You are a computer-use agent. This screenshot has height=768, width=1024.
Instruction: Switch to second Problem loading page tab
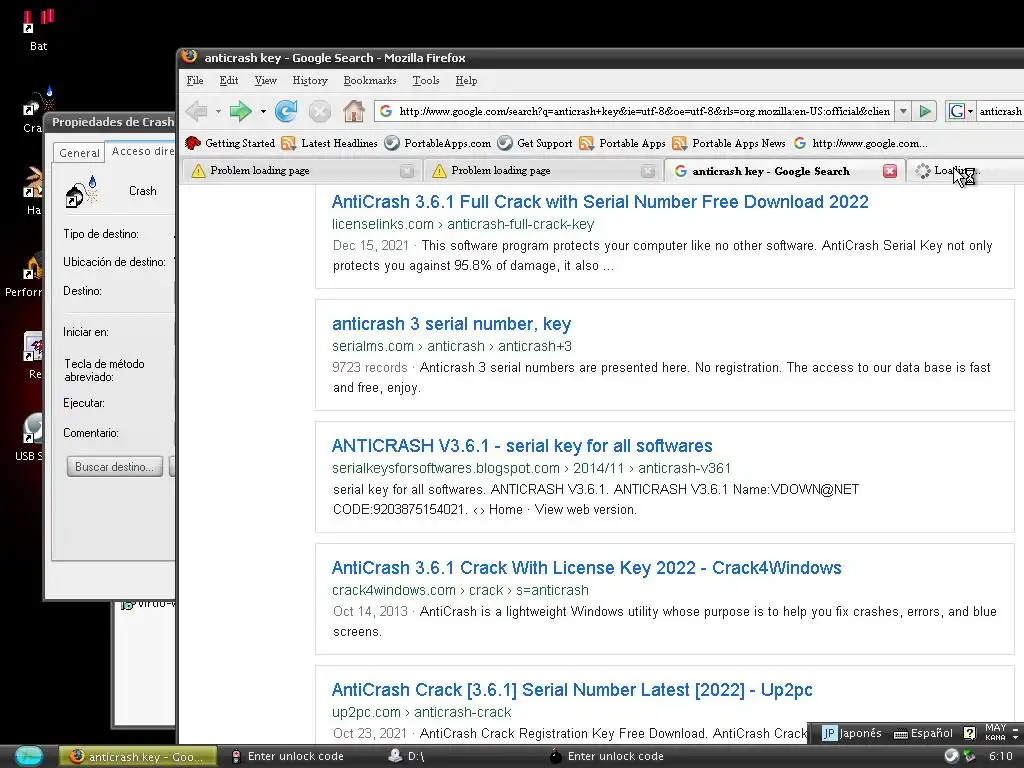542,171
